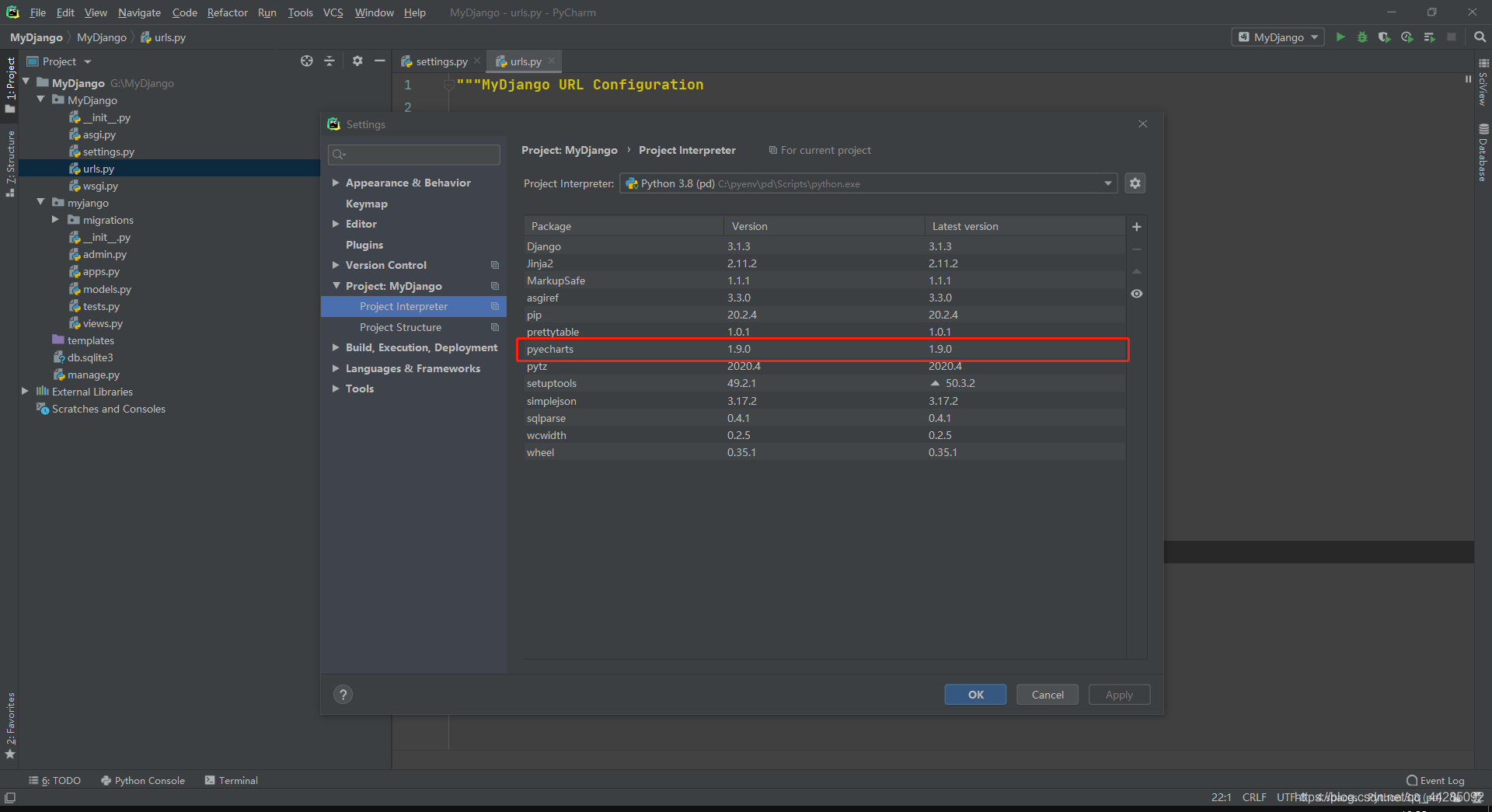
Task: Open the VCS menu
Action: click(x=333, y=12)
